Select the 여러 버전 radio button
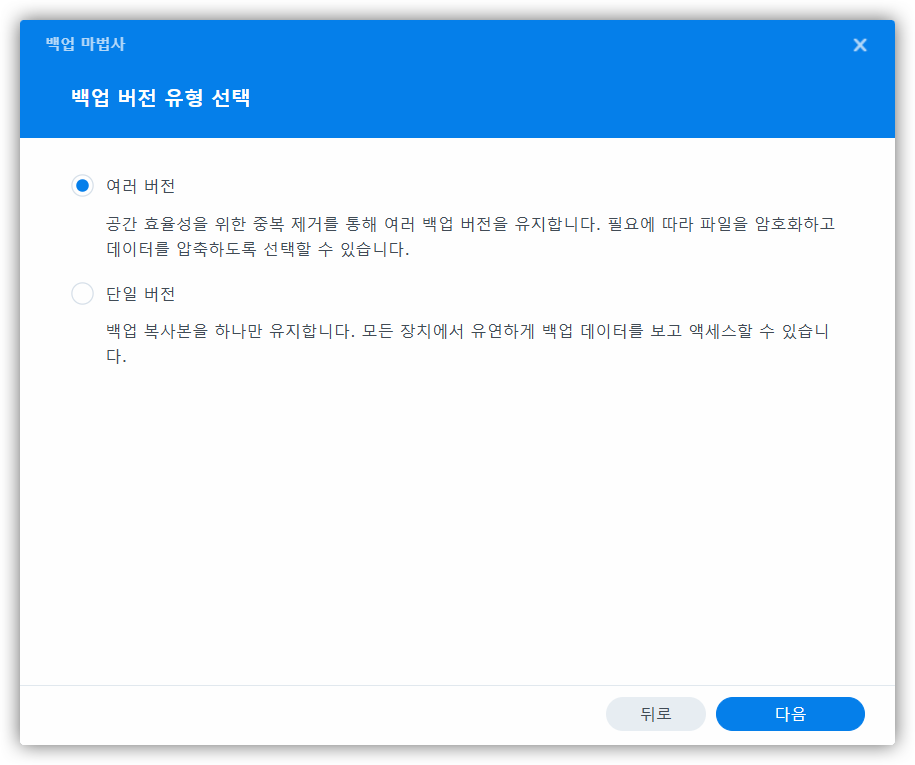 (82, 185)
